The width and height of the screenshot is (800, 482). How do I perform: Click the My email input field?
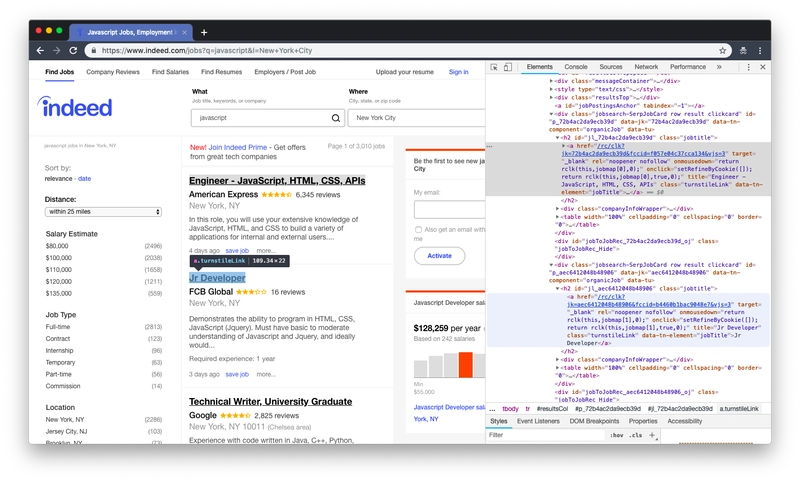click(449, 210)
